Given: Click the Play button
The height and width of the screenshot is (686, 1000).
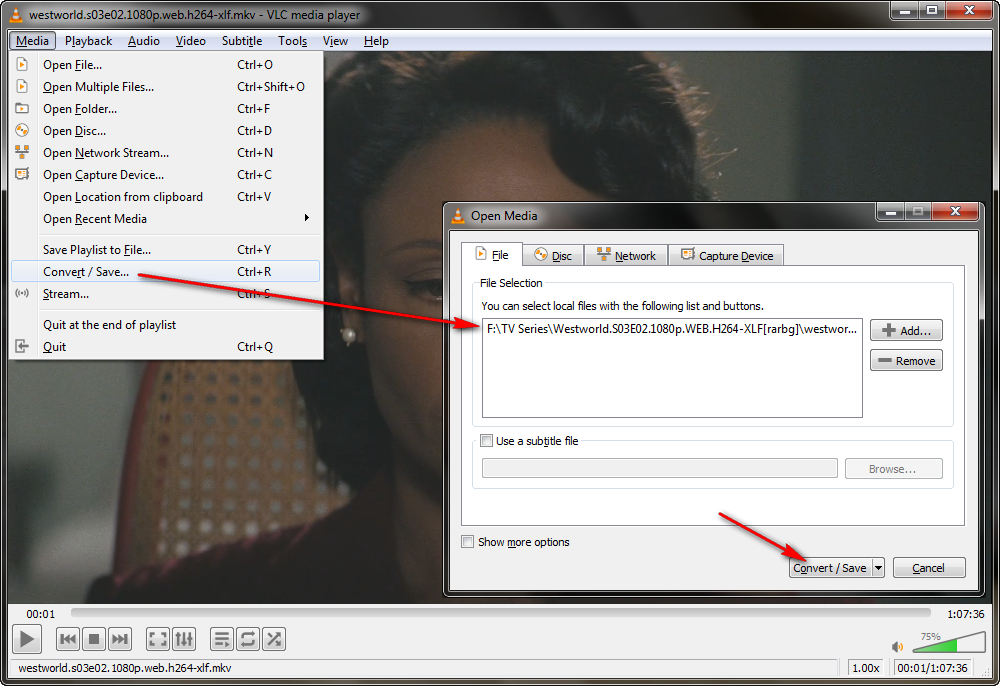Looking at the screenshot, I should pyautogui.click(x=27, y=639).
